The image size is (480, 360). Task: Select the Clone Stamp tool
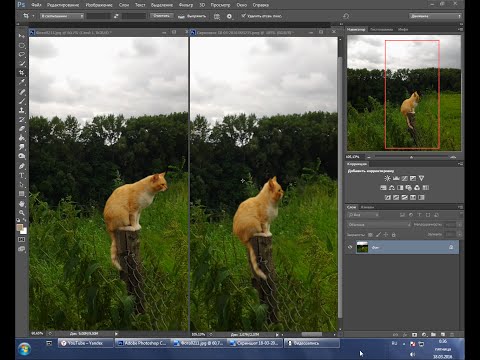click(x=22, y=110)
